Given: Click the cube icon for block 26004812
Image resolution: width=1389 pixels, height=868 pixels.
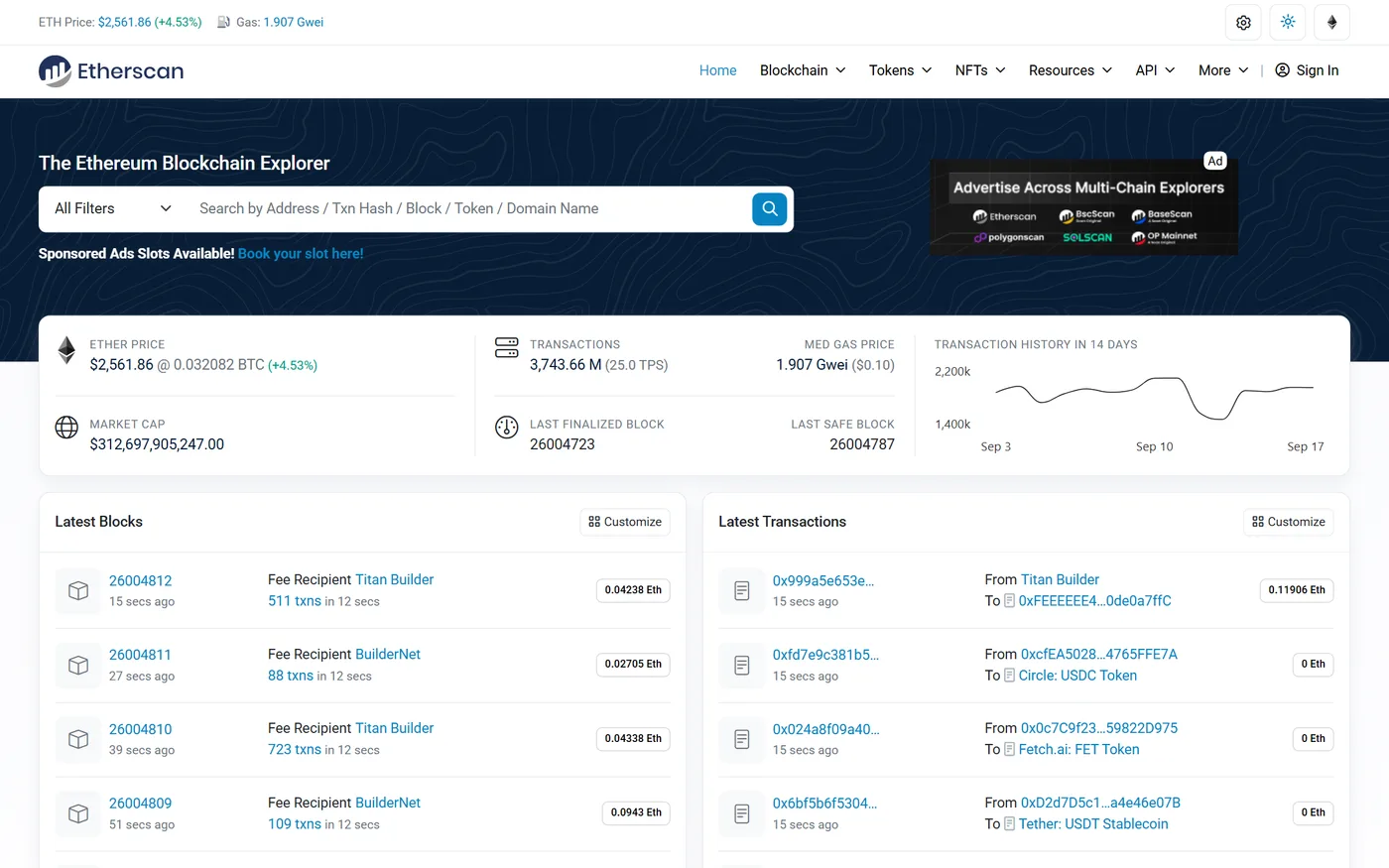Looking at the screenshot, I should tap(78, 590).
